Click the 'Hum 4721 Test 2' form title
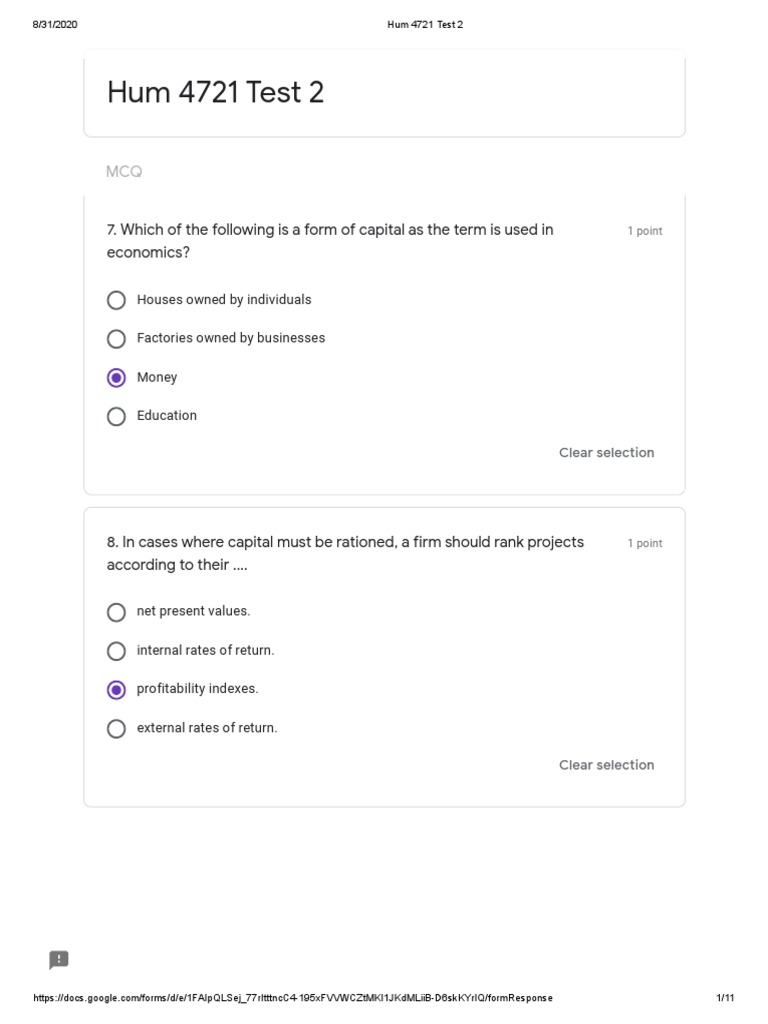The image size is (768, 1024). 215,93
